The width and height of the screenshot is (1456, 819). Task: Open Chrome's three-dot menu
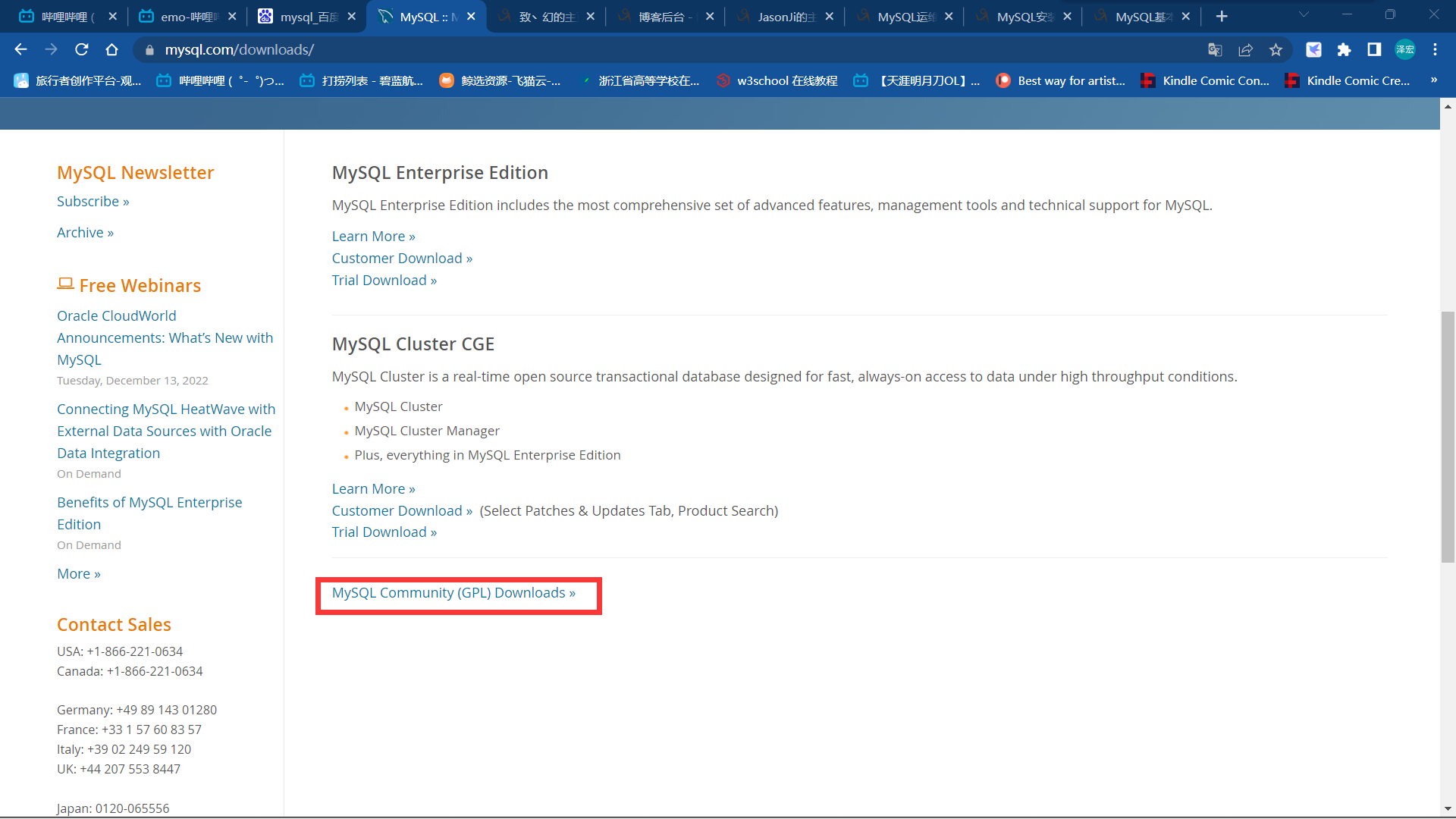(1435, 49)
